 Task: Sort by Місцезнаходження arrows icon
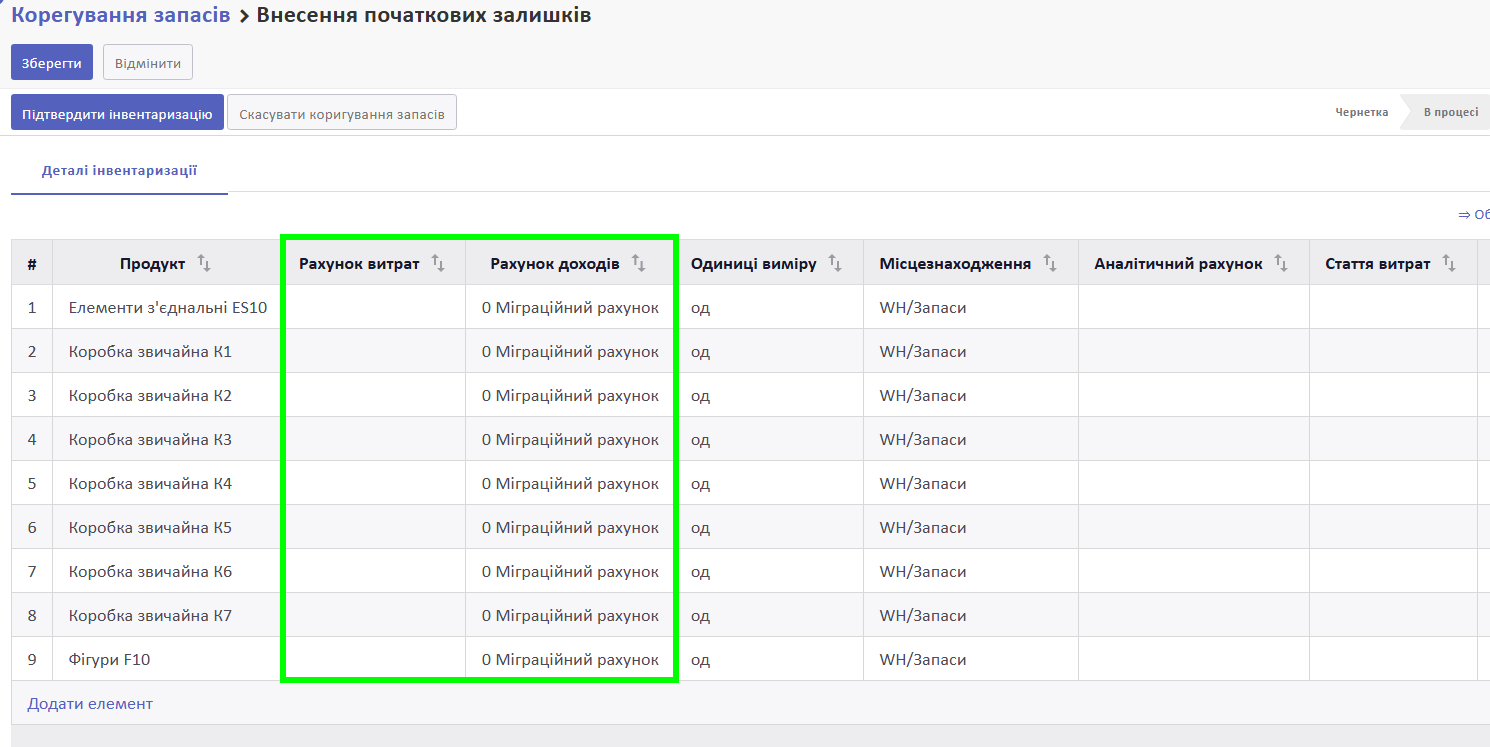coord(1050,263)
